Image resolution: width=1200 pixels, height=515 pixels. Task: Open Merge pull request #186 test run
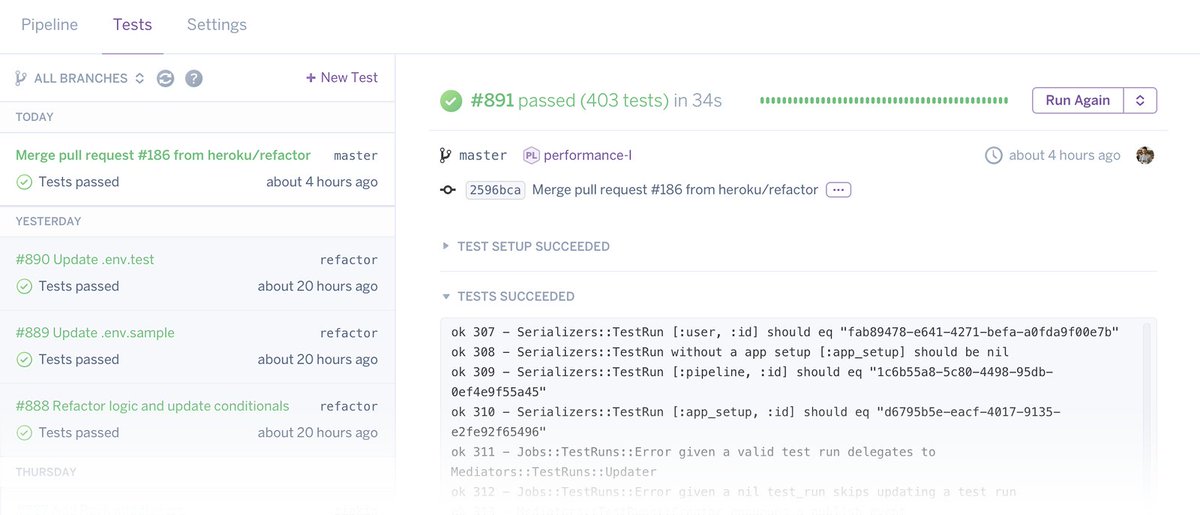[x=197, y=168]
